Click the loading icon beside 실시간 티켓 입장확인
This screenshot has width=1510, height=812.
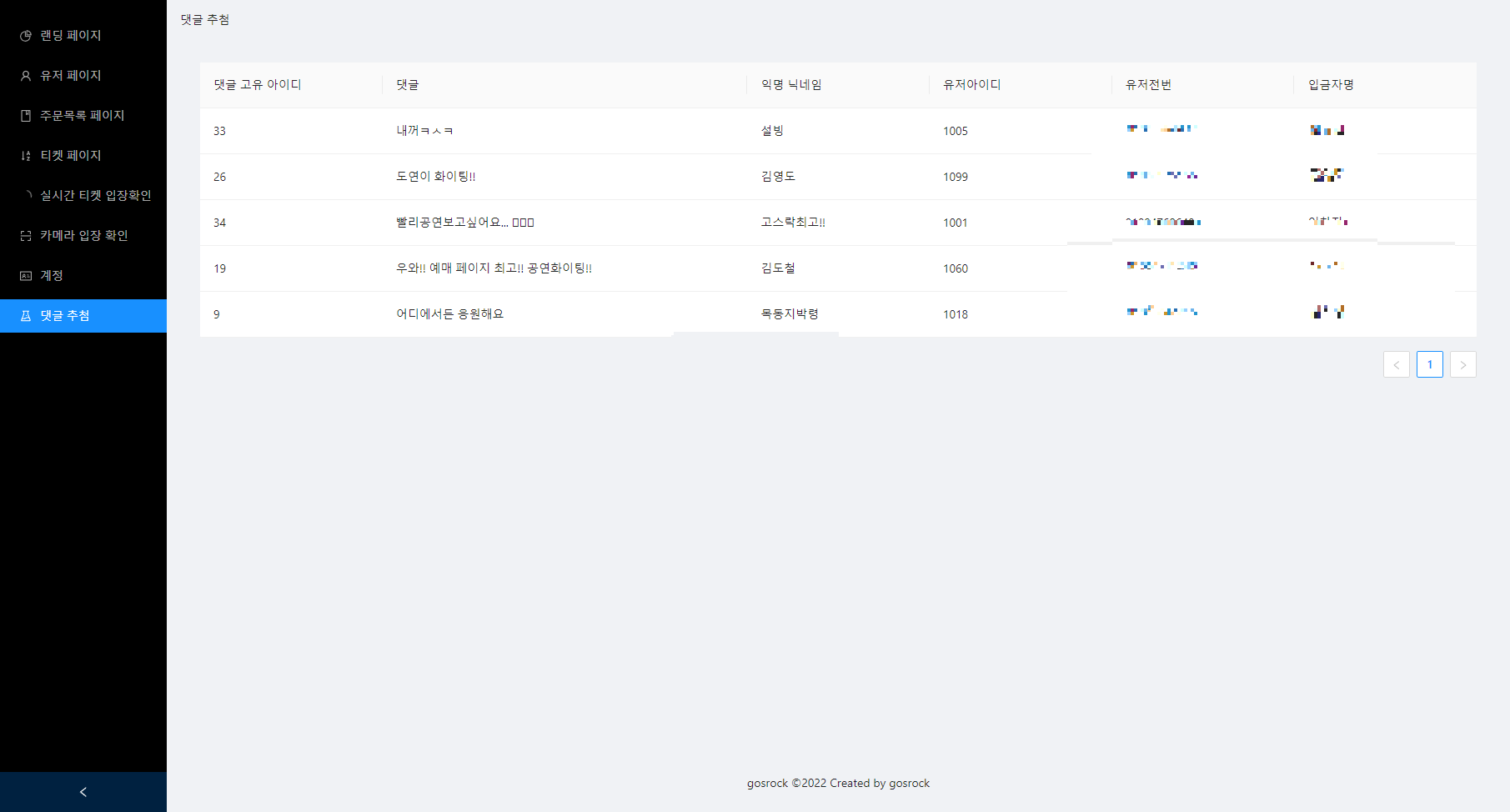click(26, 196)
